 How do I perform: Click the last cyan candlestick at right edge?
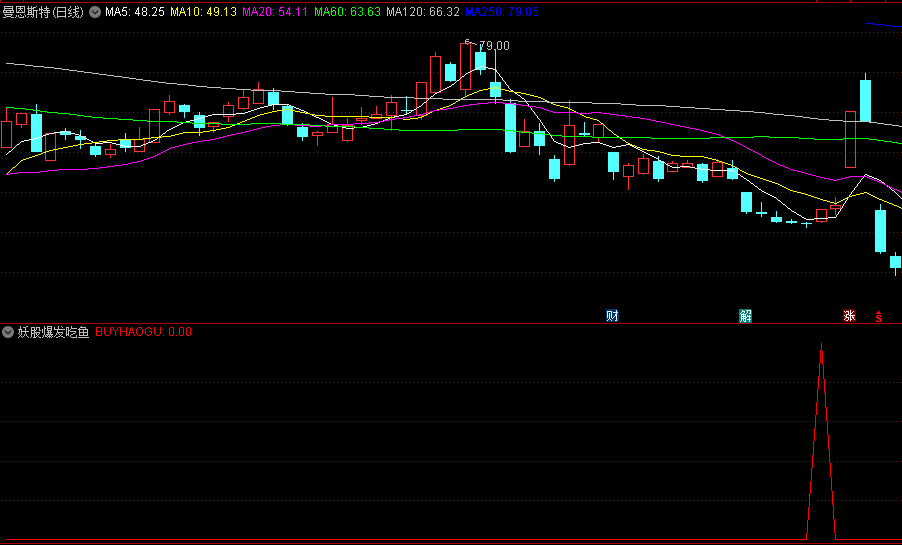pyautogui.click(x=896, y=262)
